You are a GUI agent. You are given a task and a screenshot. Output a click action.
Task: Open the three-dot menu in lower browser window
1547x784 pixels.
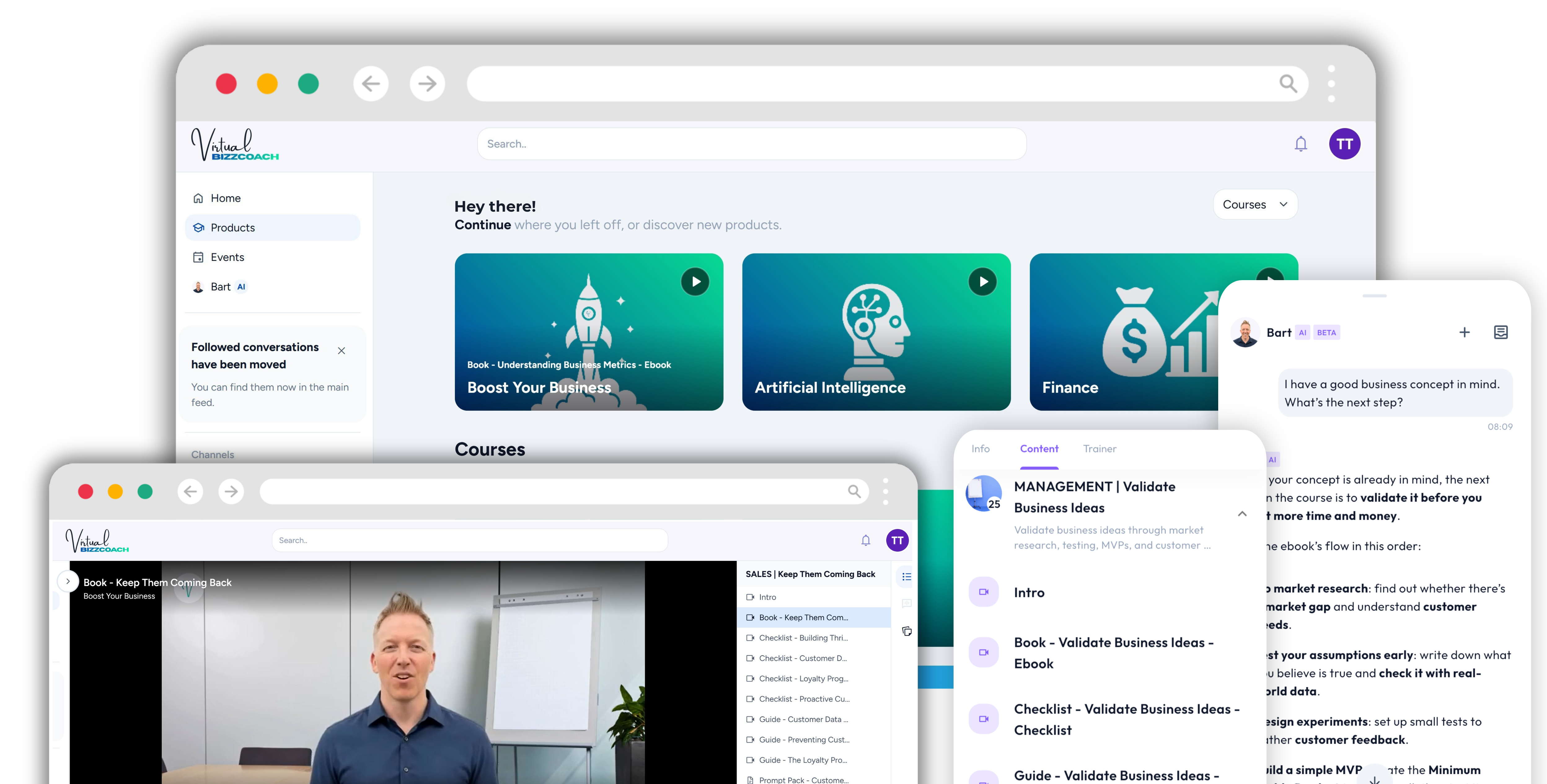(885, 492)
